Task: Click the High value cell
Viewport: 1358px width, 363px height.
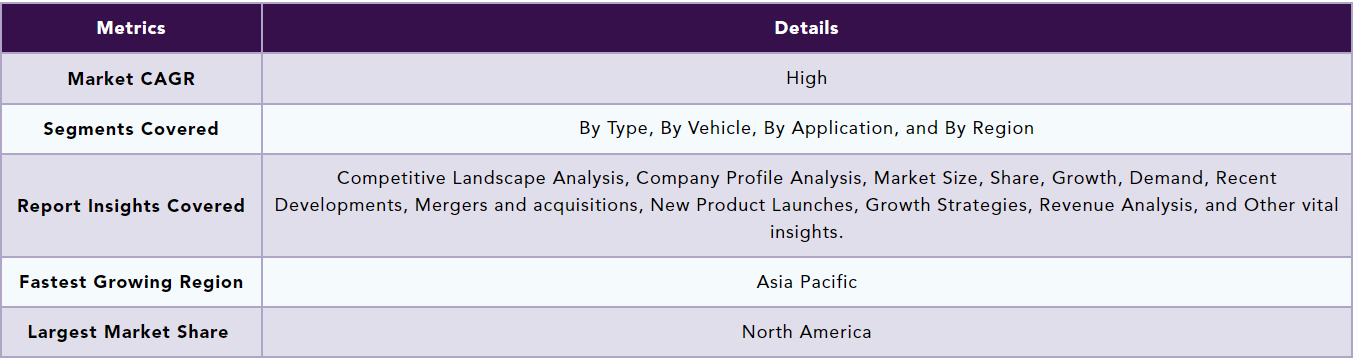Action: click(x=806, y=78)
